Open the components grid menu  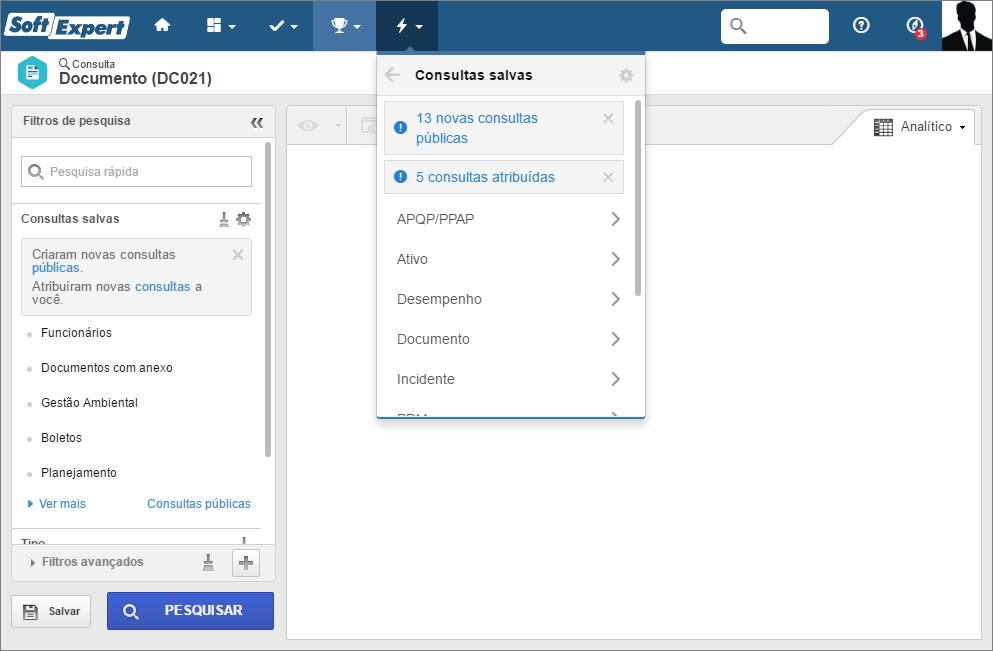[x=221, y=25]
